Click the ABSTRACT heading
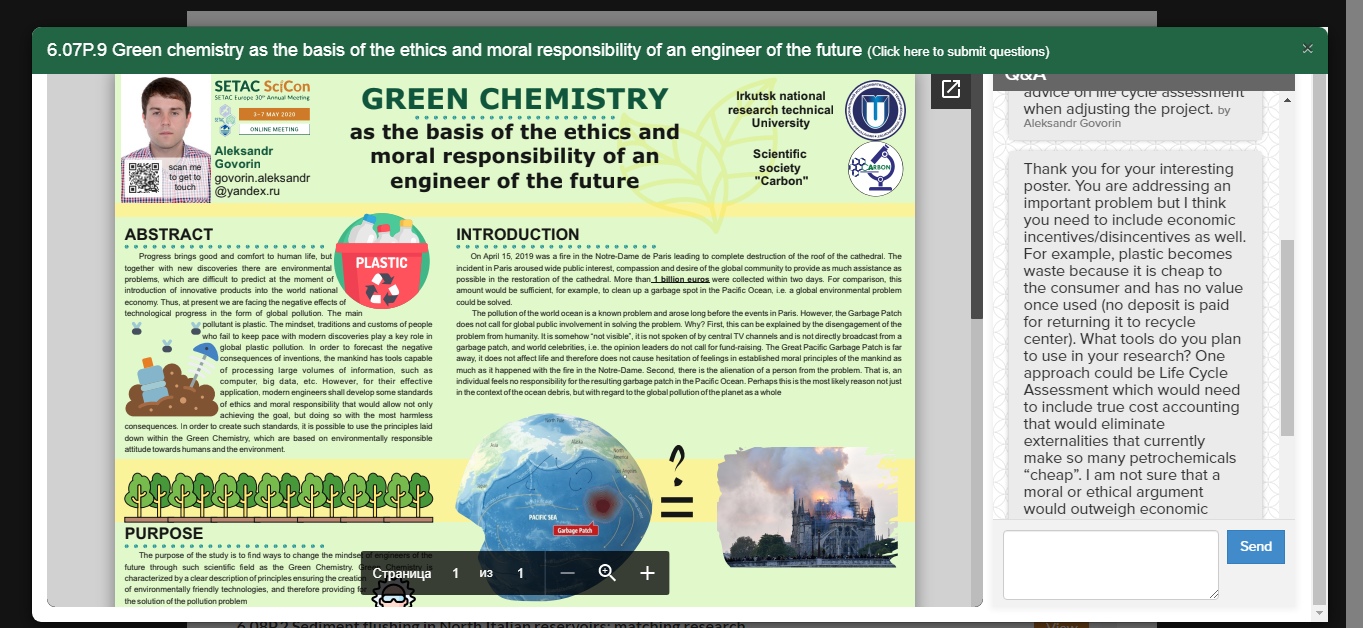The width and height of the screenshot is (1366, 628). [x=169, y=234]
